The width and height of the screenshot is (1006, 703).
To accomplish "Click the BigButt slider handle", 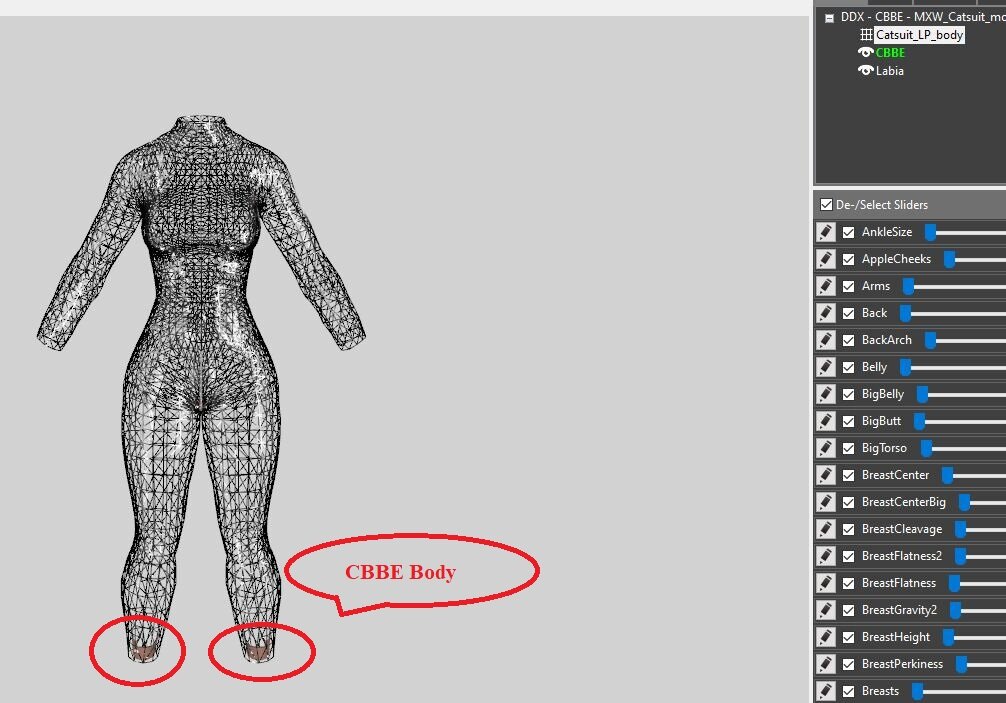I will tap(919, 421).
